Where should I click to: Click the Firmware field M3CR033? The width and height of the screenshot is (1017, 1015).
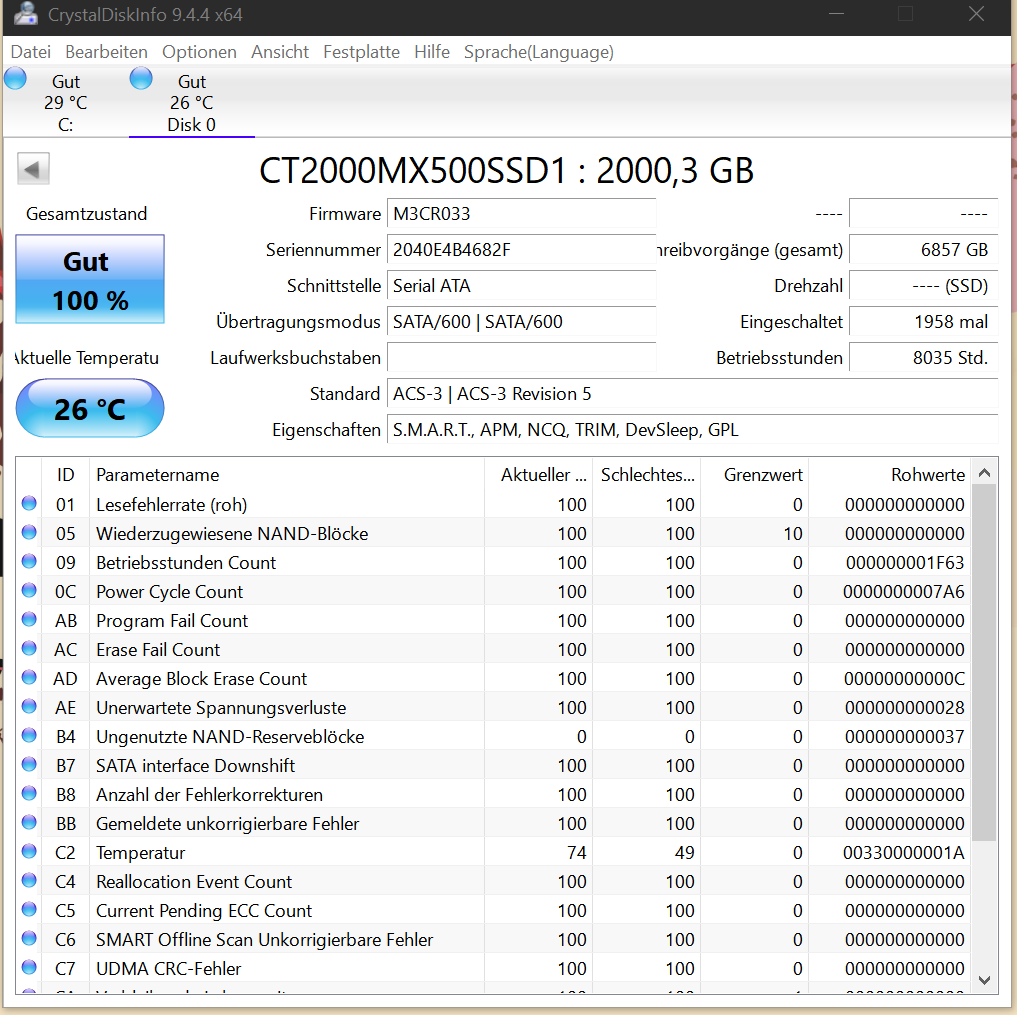[x=521, y=214]
